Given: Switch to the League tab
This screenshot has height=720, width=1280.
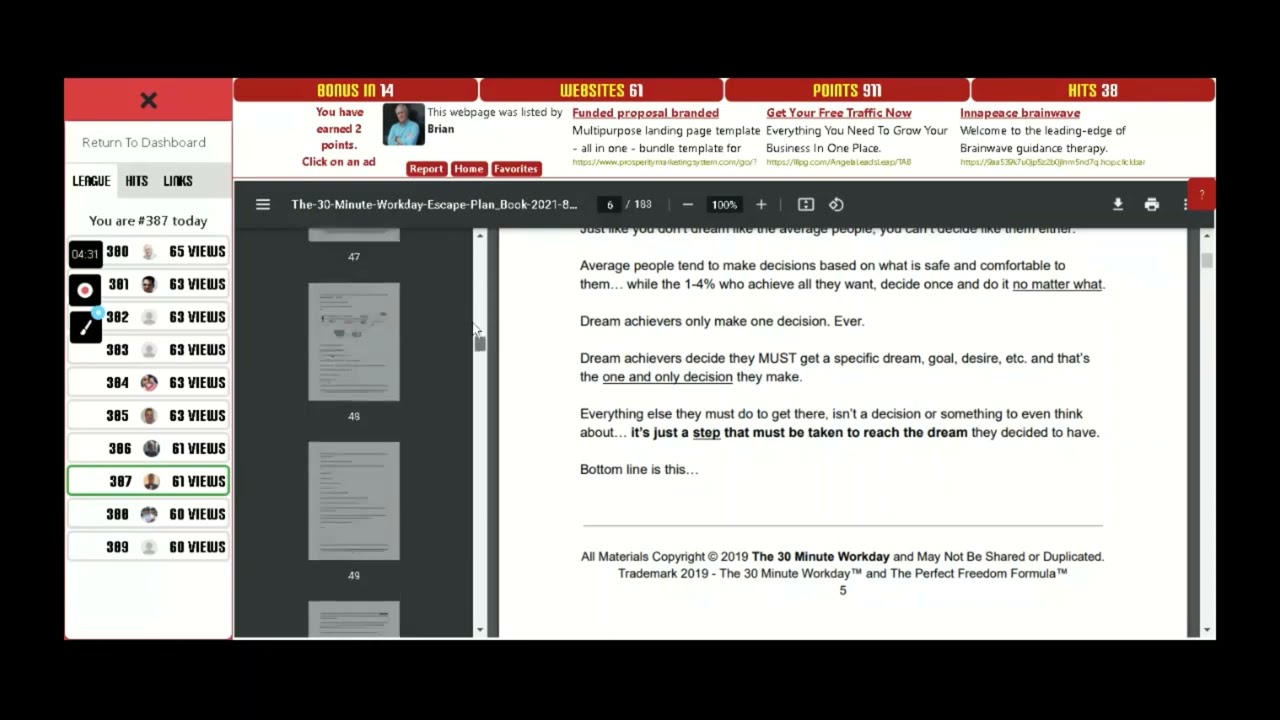Looking at the screenshot, I should pos(91,181).
